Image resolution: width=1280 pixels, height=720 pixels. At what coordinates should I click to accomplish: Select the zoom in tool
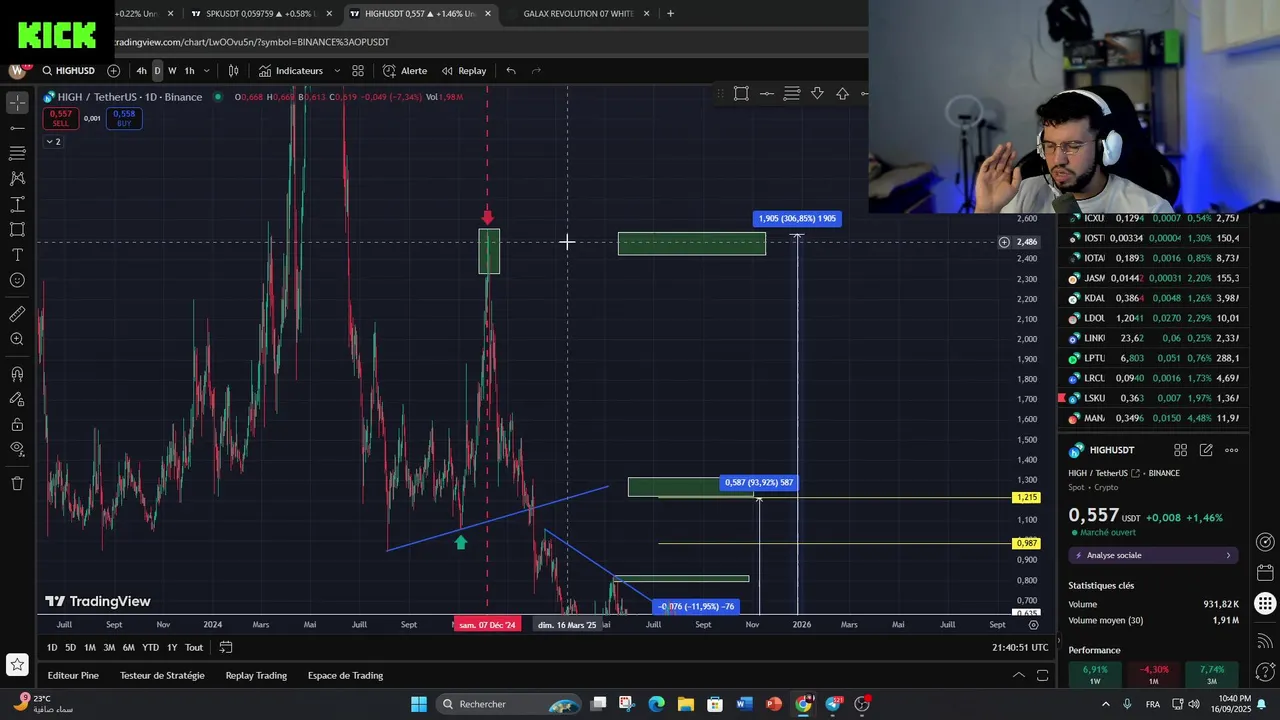[17, 340]
